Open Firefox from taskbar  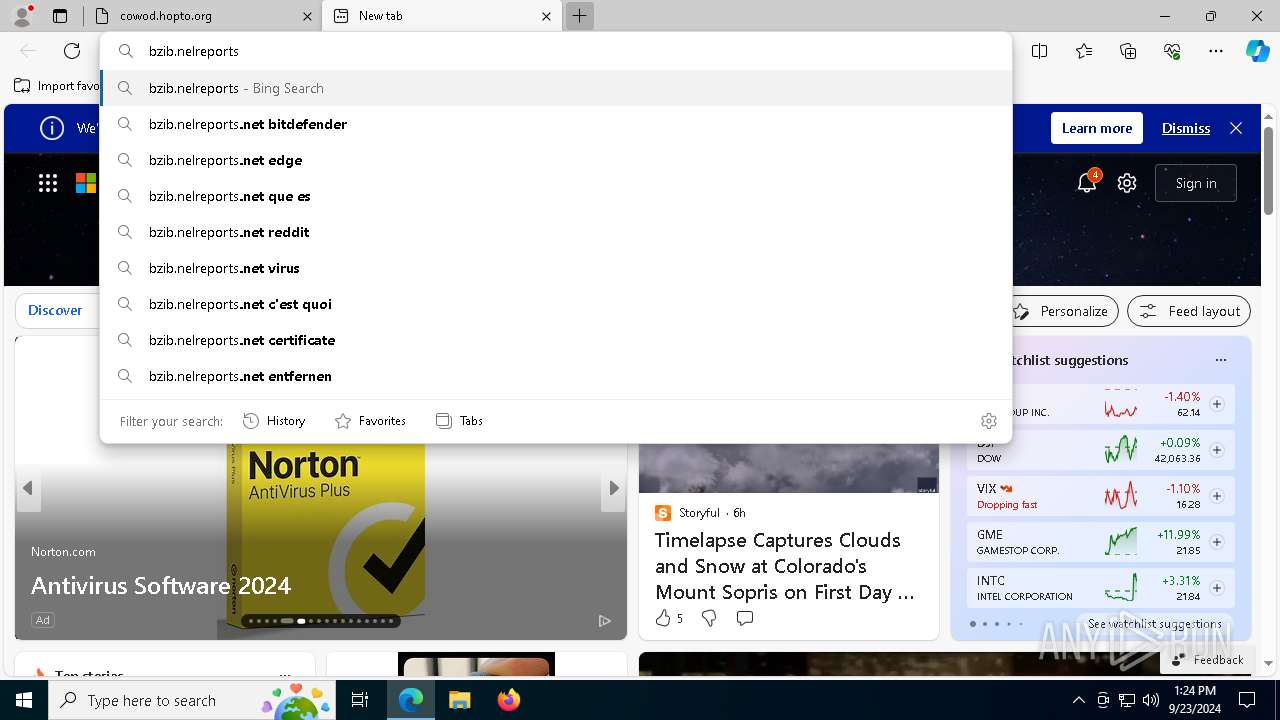pos(509,700)
